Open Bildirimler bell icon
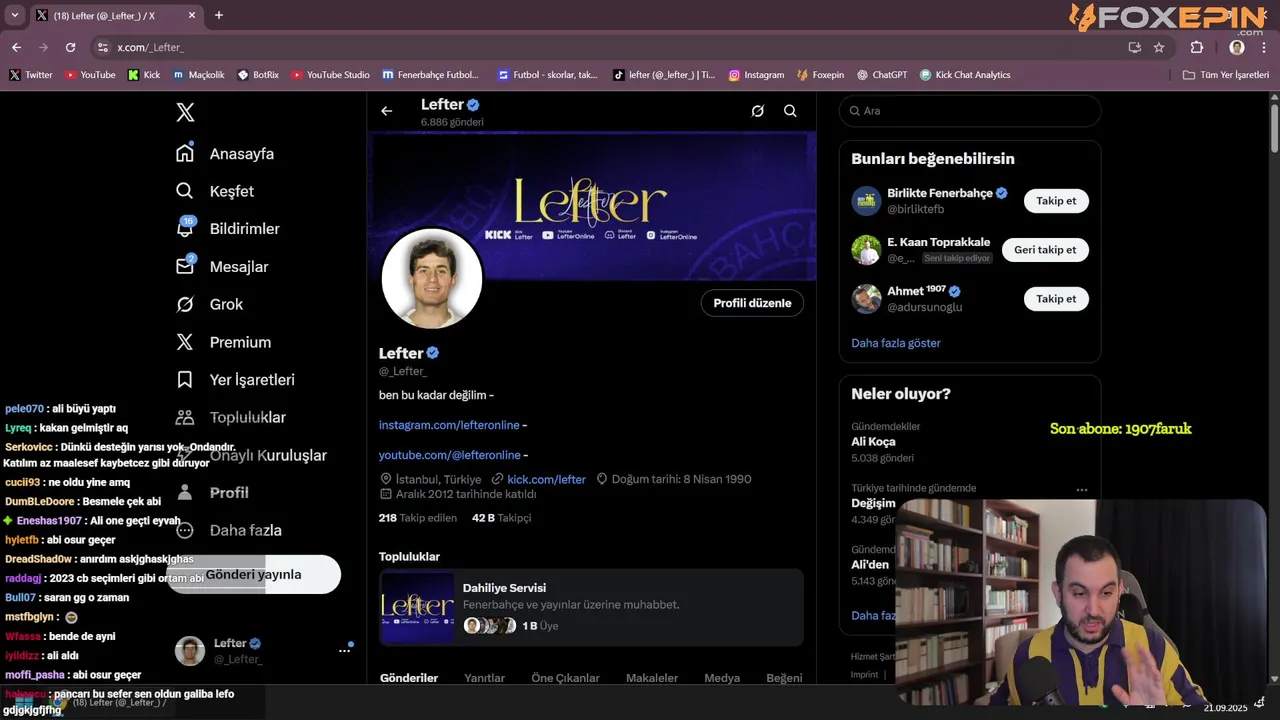Image resolution: width=1280 pixels, height=720 pixels. 185,228
